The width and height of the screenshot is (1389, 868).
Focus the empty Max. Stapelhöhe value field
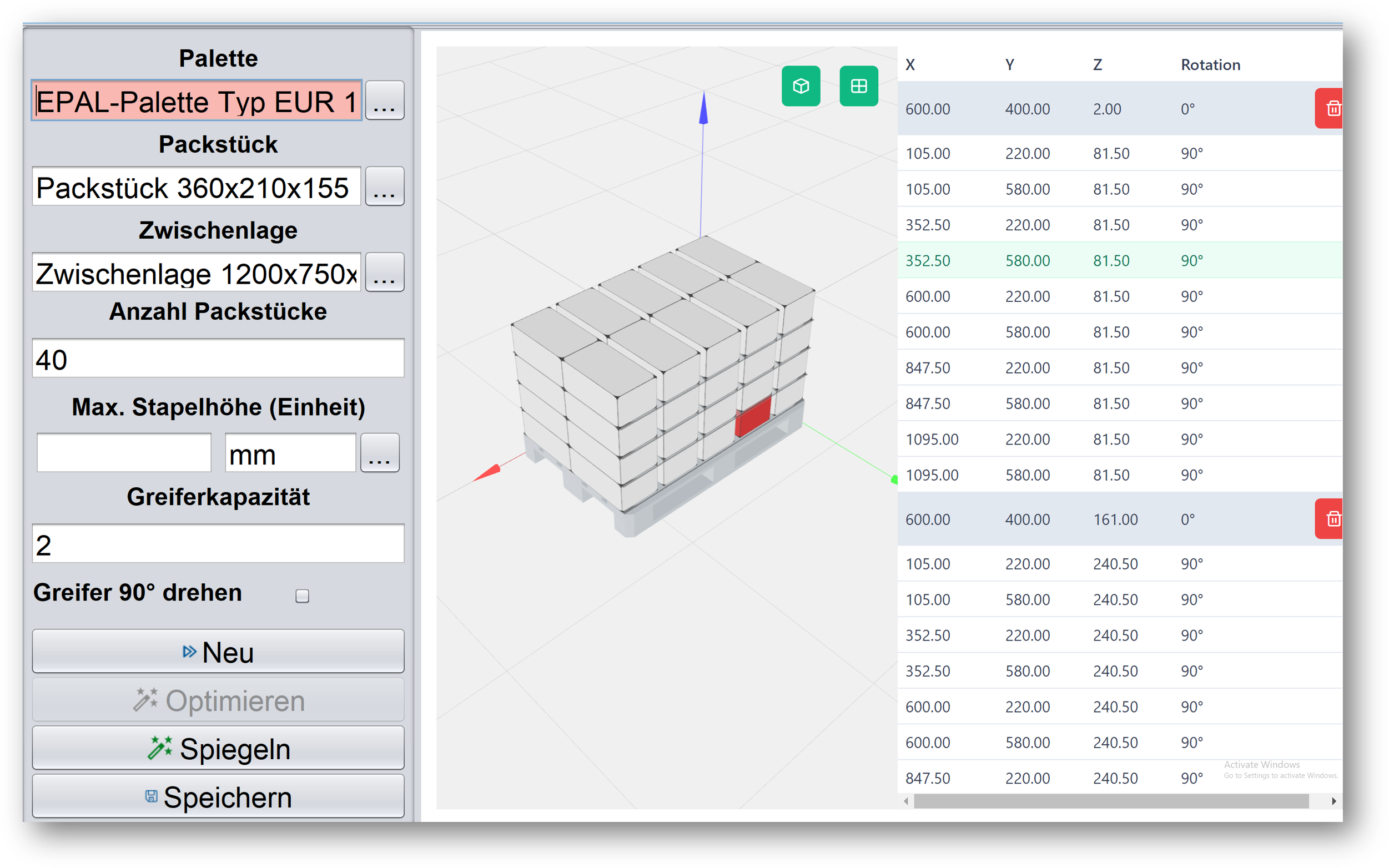tap(124, 453)
